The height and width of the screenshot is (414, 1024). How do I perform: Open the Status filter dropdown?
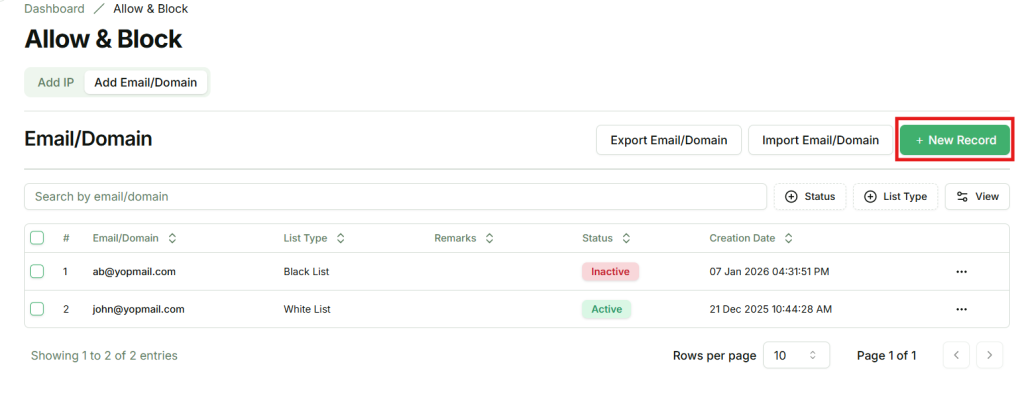pos(810,197)
